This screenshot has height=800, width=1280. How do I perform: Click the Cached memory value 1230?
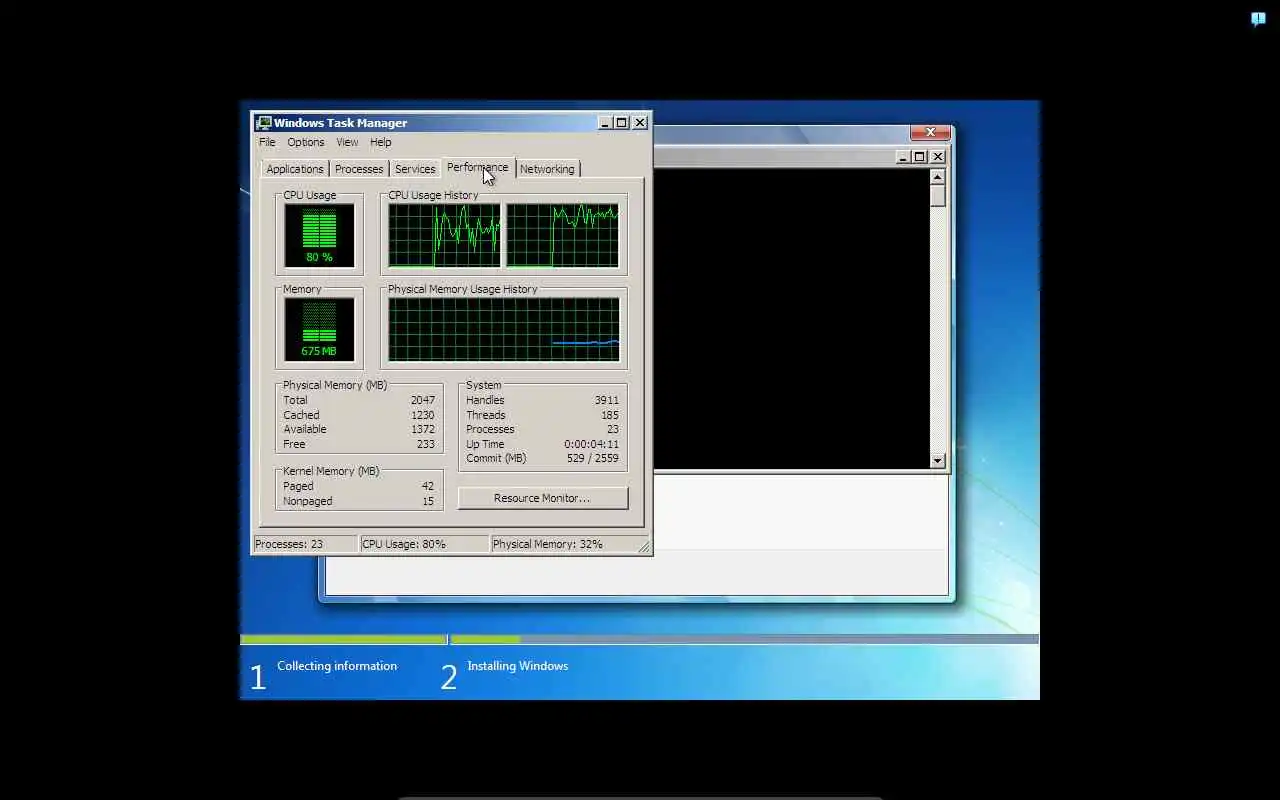[423, 415]
